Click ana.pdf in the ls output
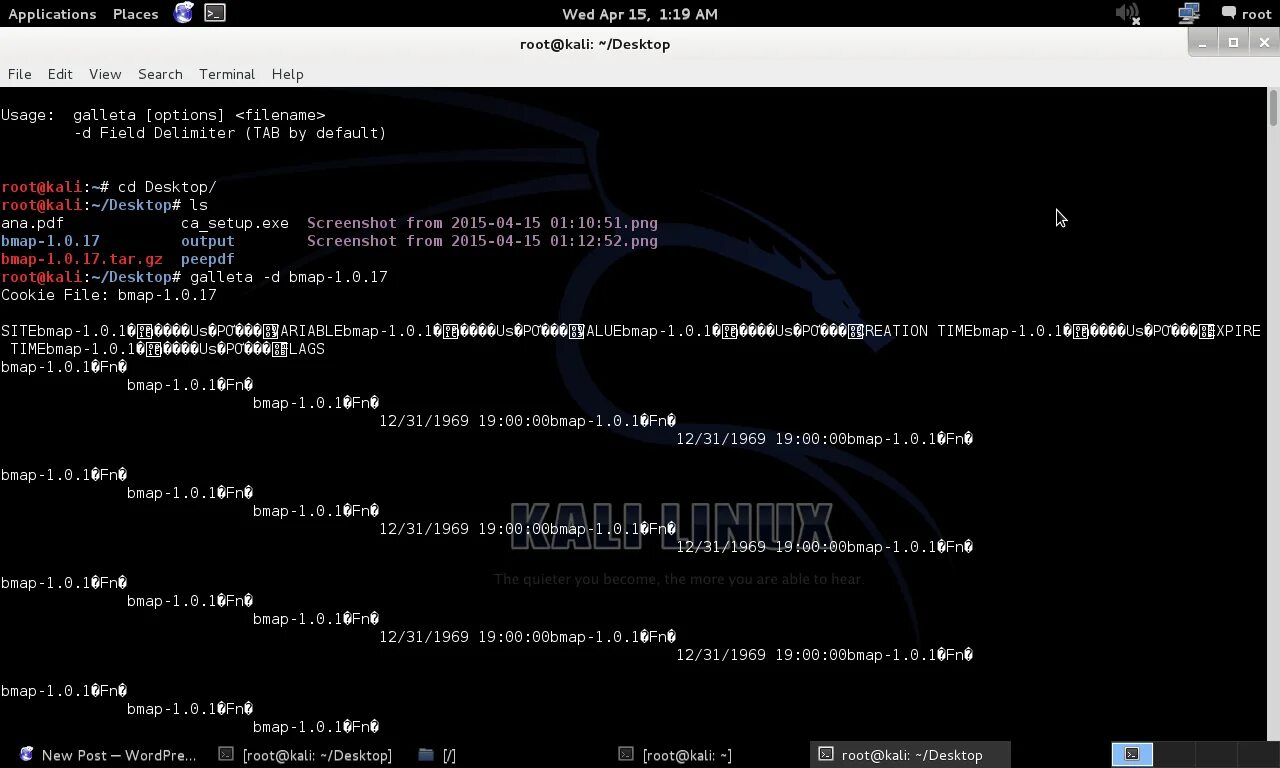The height and width of the screenshot is (768, 1280). pyautogui.click(x=32, y=223)
